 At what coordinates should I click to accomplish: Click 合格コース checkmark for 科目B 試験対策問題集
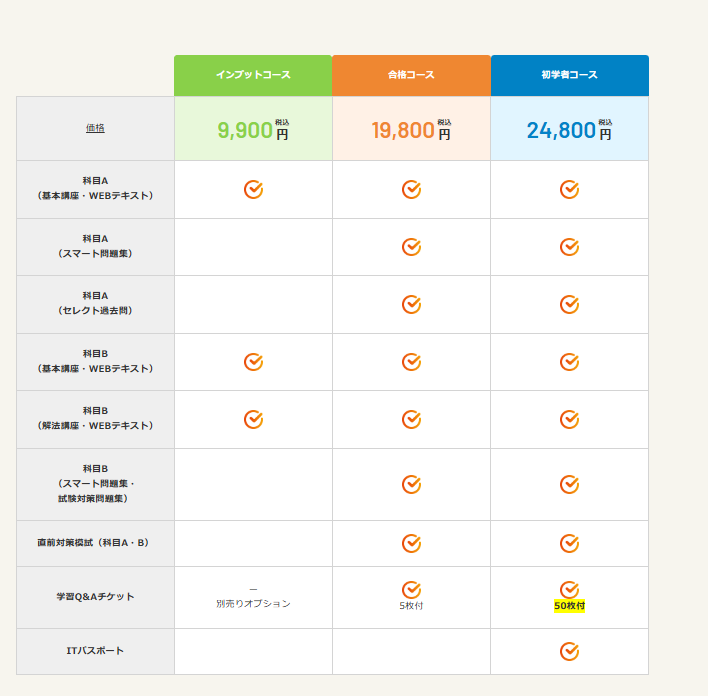point(411,484)
